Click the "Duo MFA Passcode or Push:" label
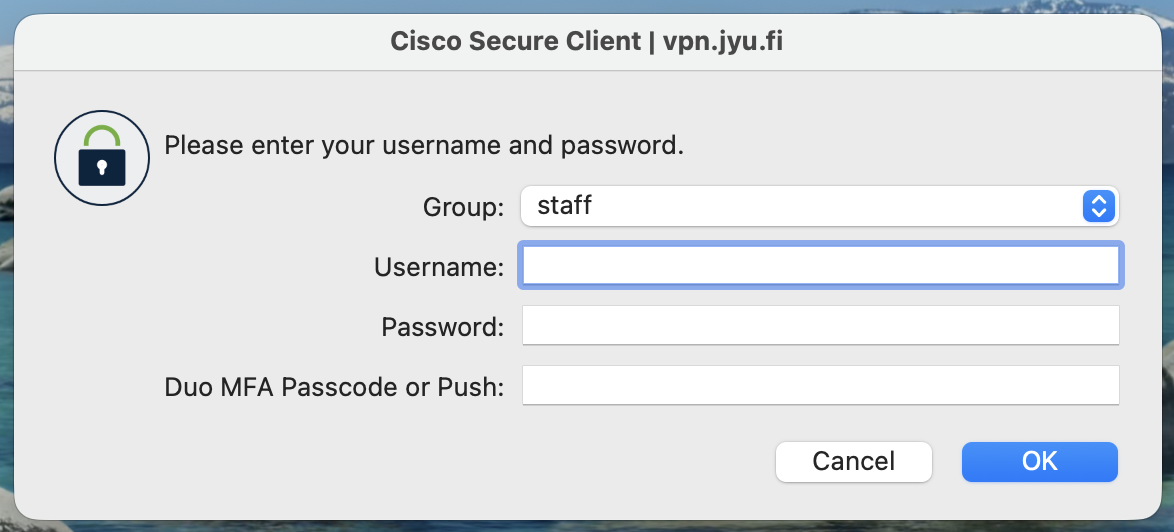This screenshot has width=1174, height=532. coord(334,387)
